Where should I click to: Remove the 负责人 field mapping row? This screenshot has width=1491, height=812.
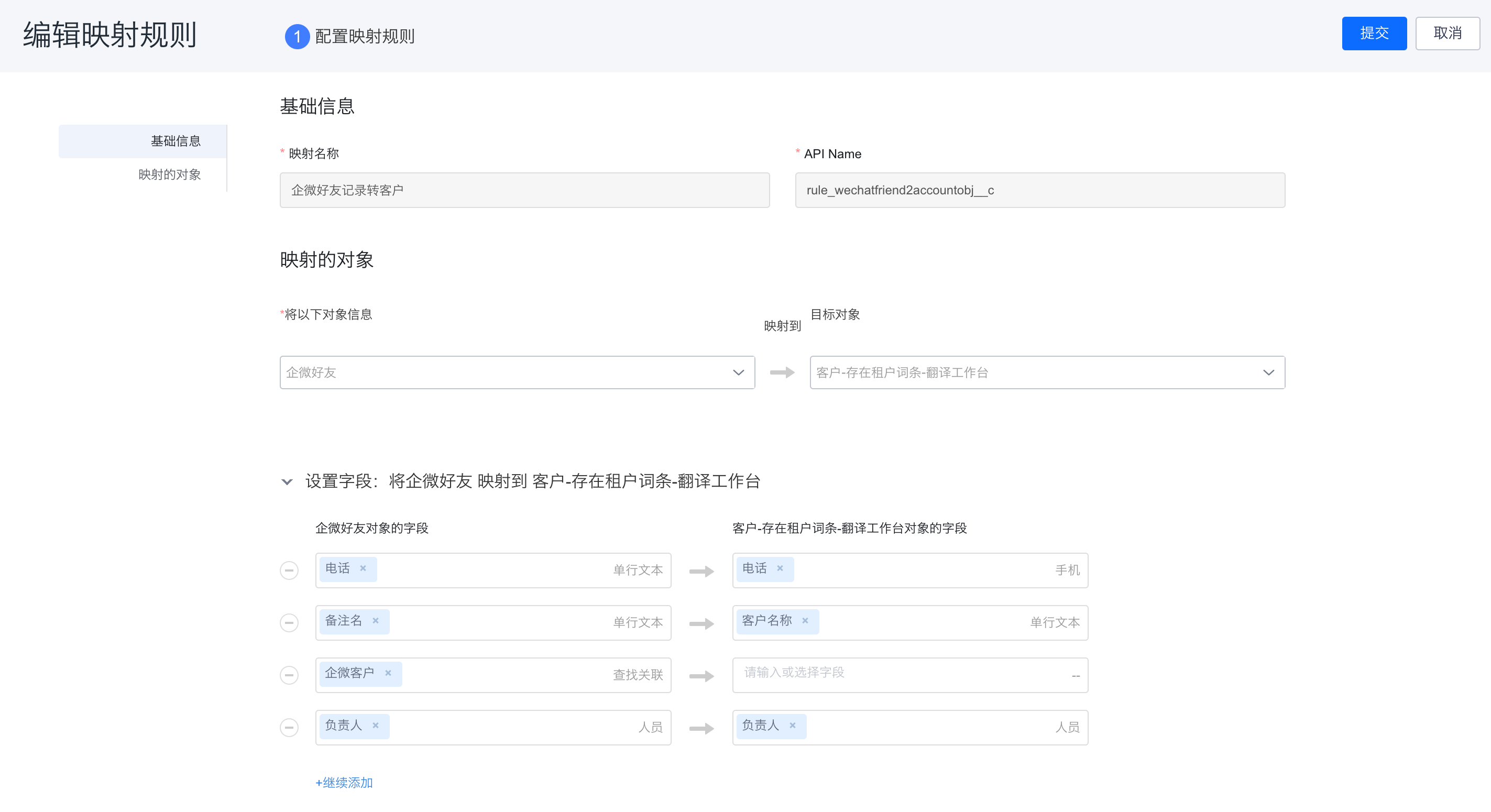pos(289,727)
